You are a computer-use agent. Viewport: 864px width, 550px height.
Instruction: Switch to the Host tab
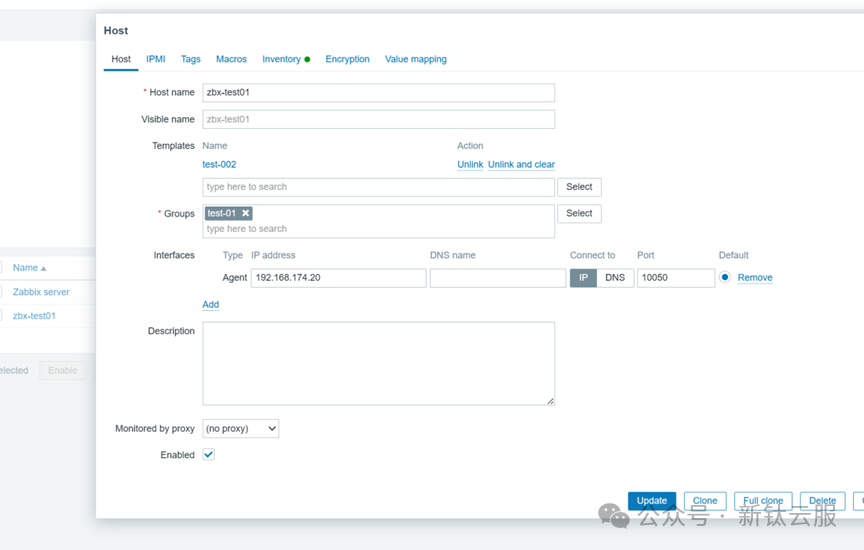(121, 59)
